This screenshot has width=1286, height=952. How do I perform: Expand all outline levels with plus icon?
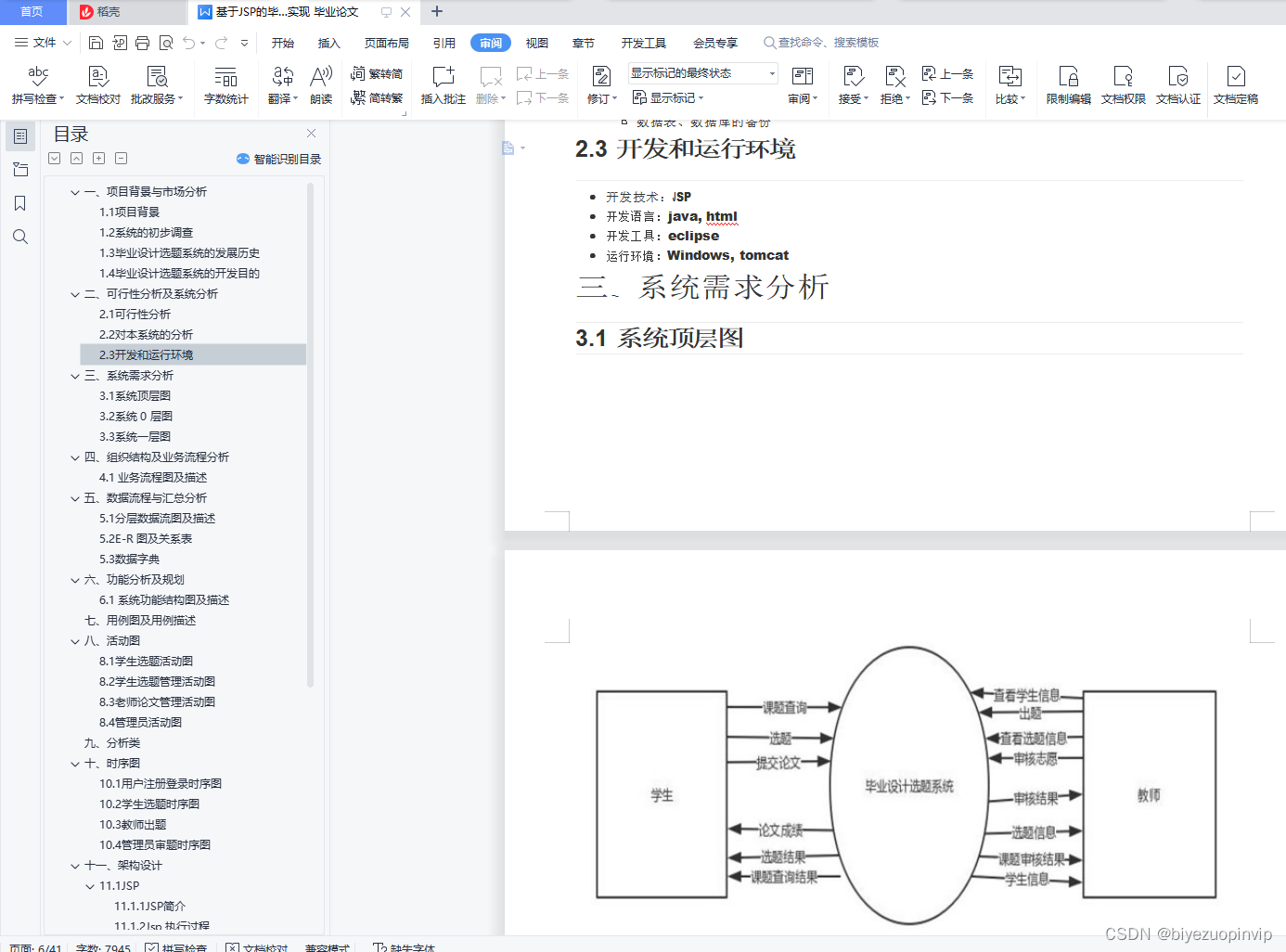pos(98,159)
